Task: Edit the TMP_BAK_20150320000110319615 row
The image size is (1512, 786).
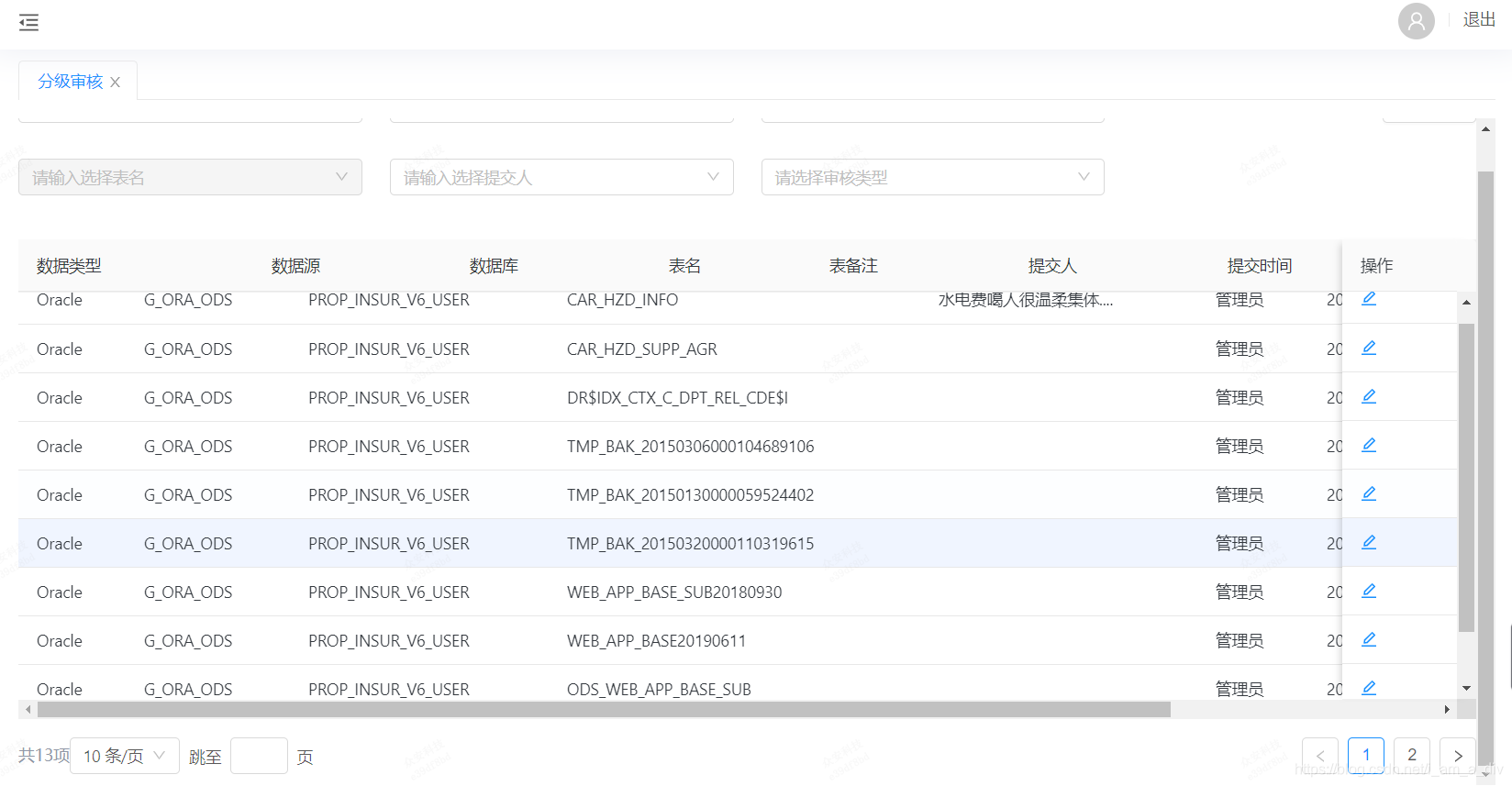Action: coord(1369,542)
